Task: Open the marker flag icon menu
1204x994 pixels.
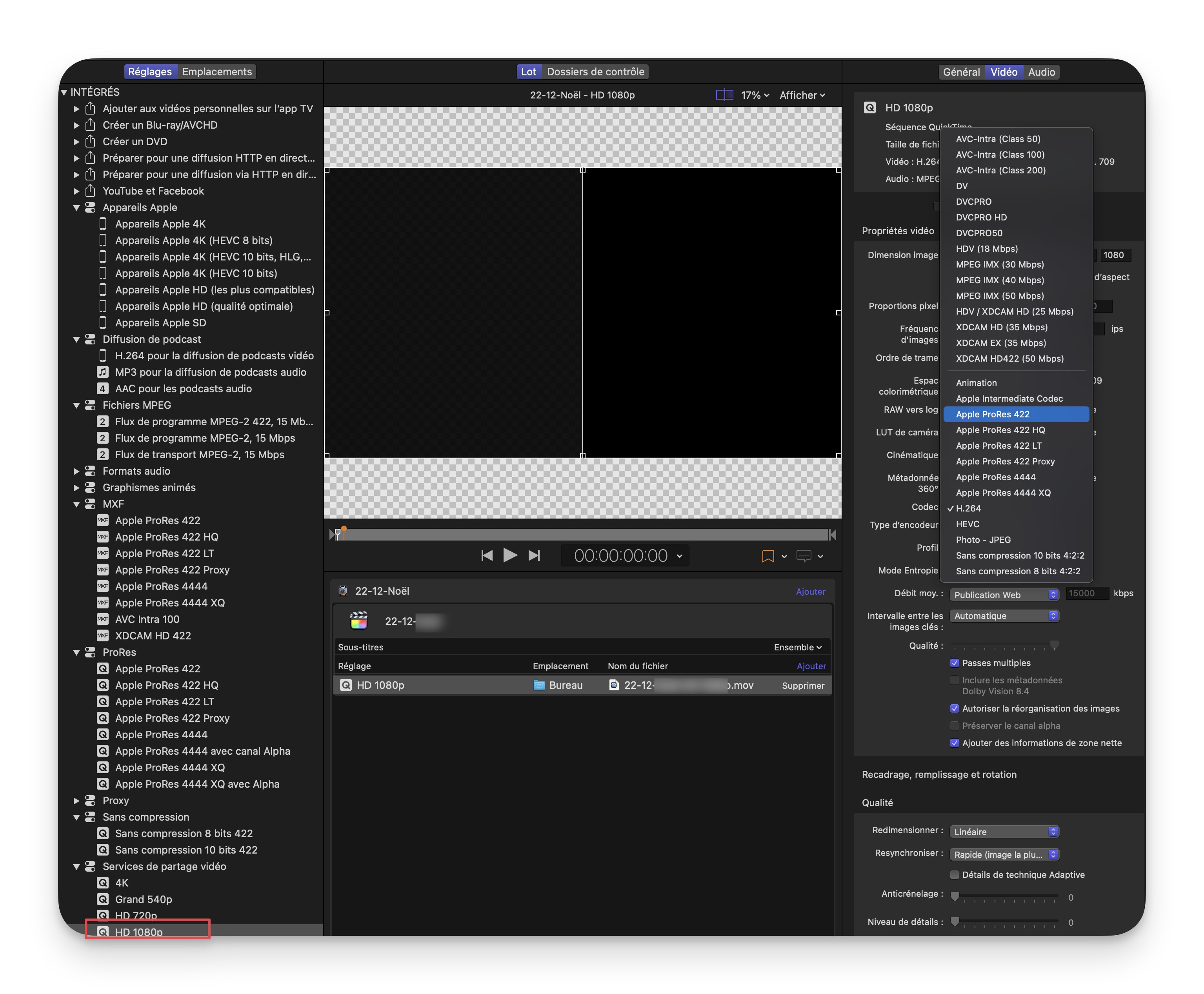Action: pyautogui.click(x=768, y=556)
